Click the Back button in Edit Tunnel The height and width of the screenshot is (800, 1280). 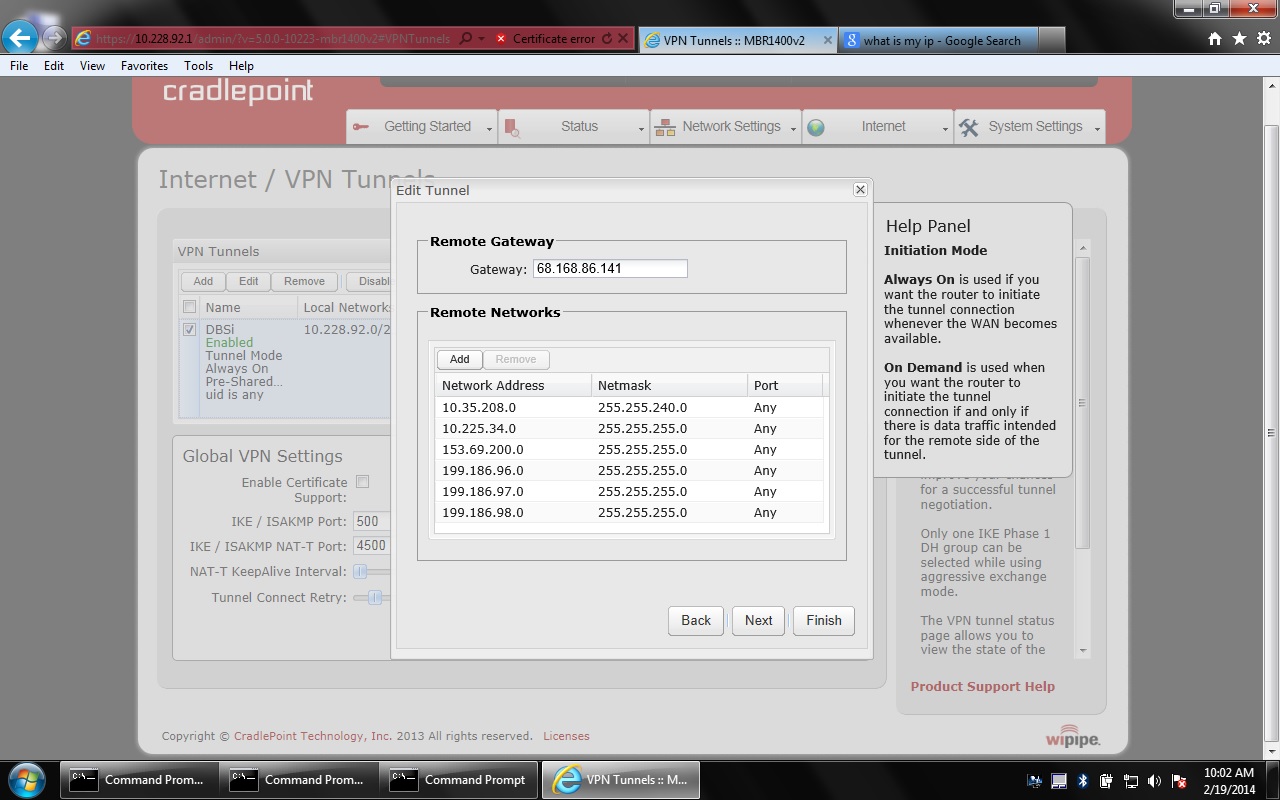(696, 620)
